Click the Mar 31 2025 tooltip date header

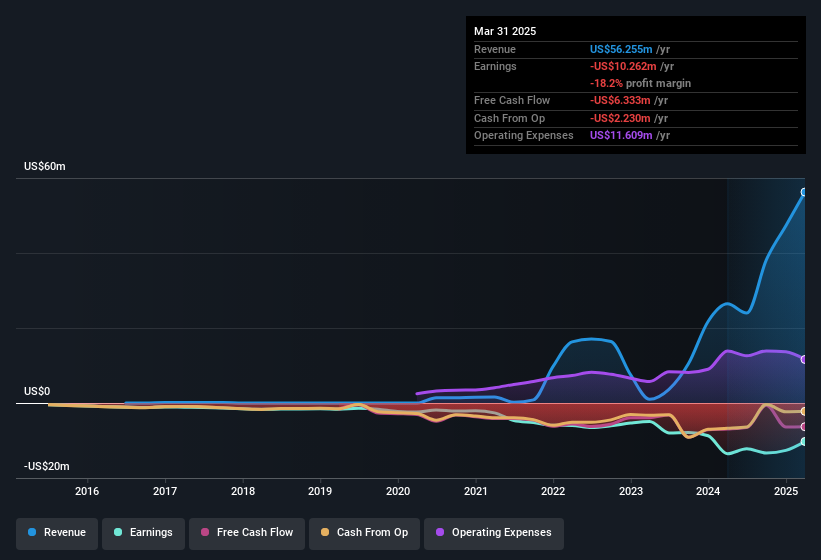pos(505,31)
